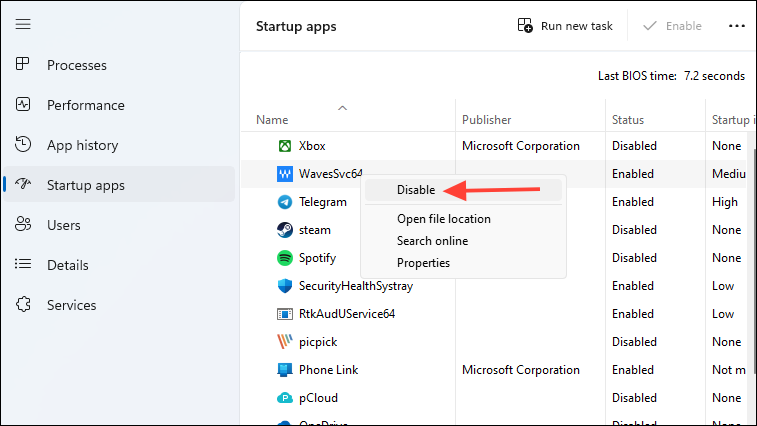Click the WavesSvc64 app icon
This screenshot has height=426, width=757.
(285, 174)
